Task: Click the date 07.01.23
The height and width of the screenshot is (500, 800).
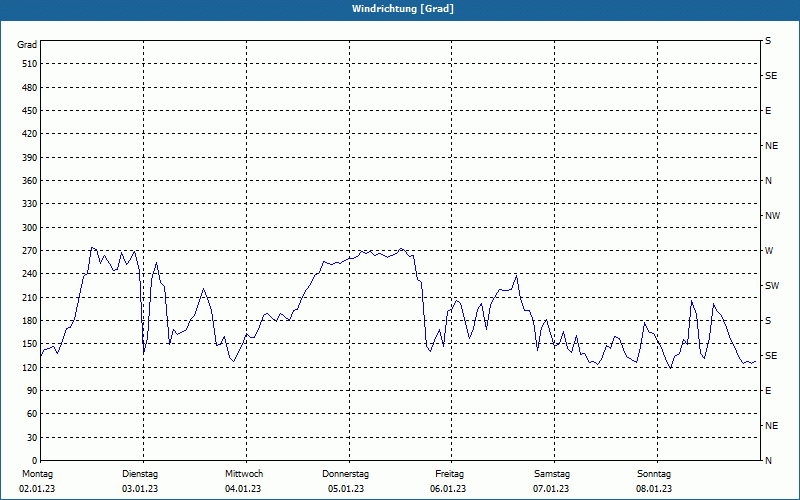Action: point(551,489)
